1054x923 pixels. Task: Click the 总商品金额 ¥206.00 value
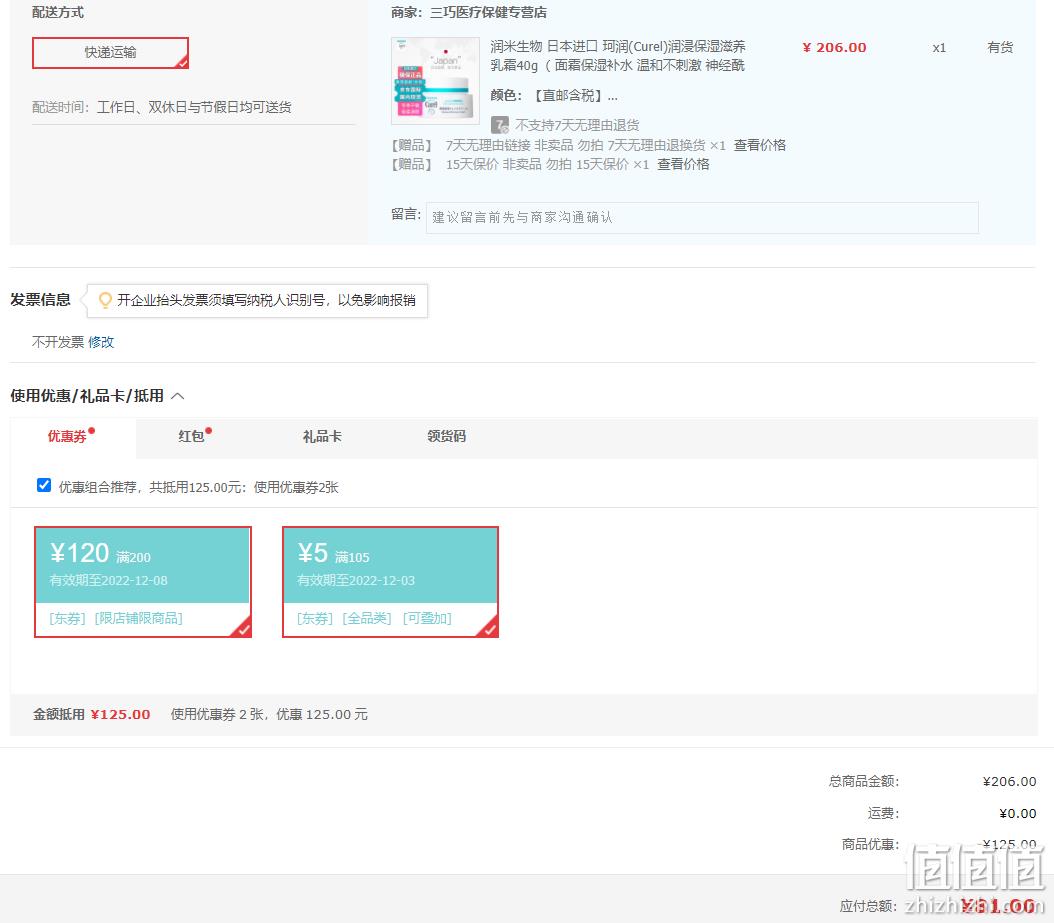[x=1009, y=781]
